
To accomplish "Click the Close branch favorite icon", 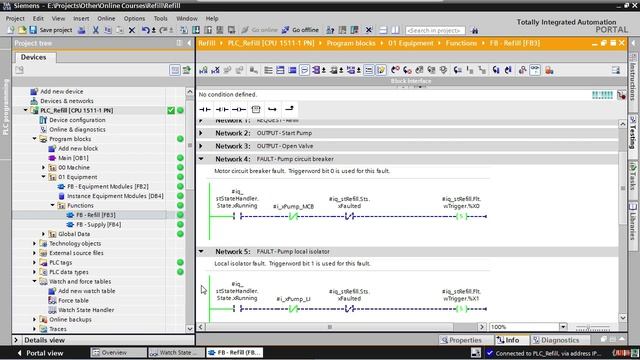I will coord(289,109).
